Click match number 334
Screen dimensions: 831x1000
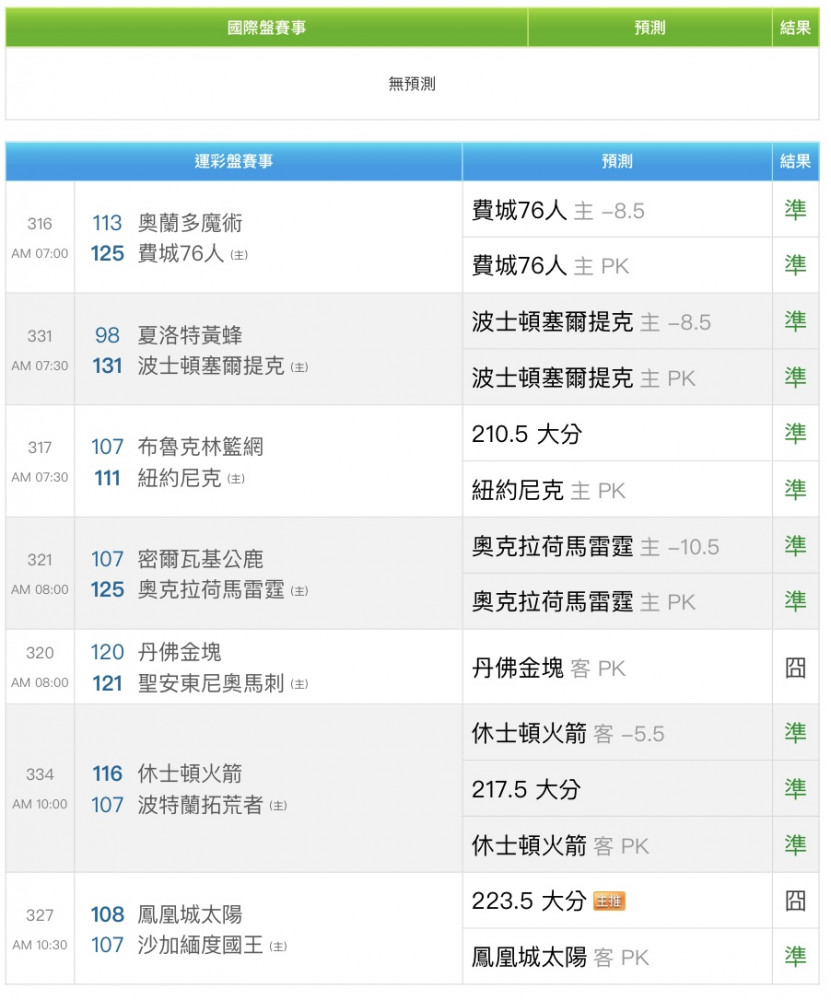[x=40, y=775]
